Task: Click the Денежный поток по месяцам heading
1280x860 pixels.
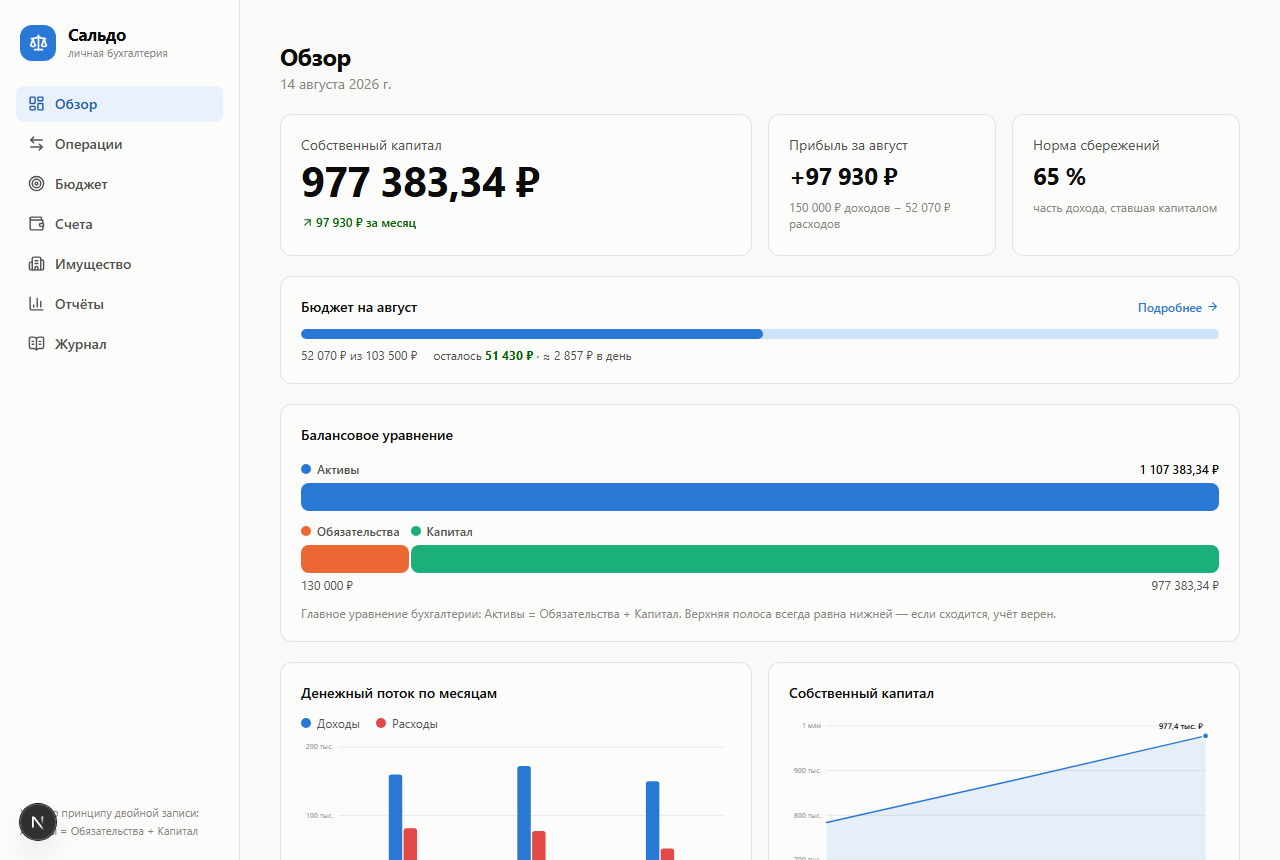Action: (399, 693)
